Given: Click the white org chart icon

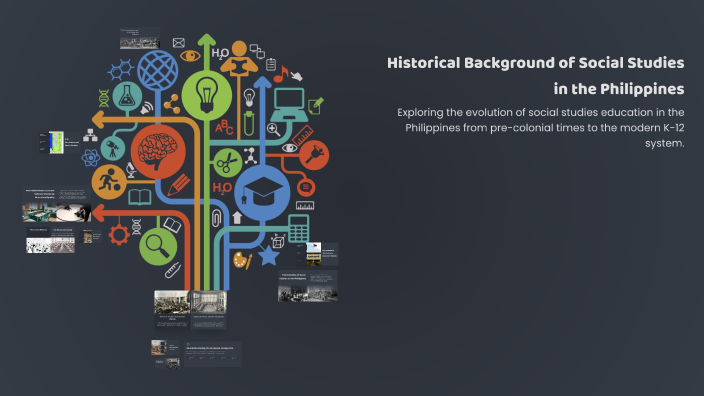Looking at the screenshot, I should (x=90, y=135).
